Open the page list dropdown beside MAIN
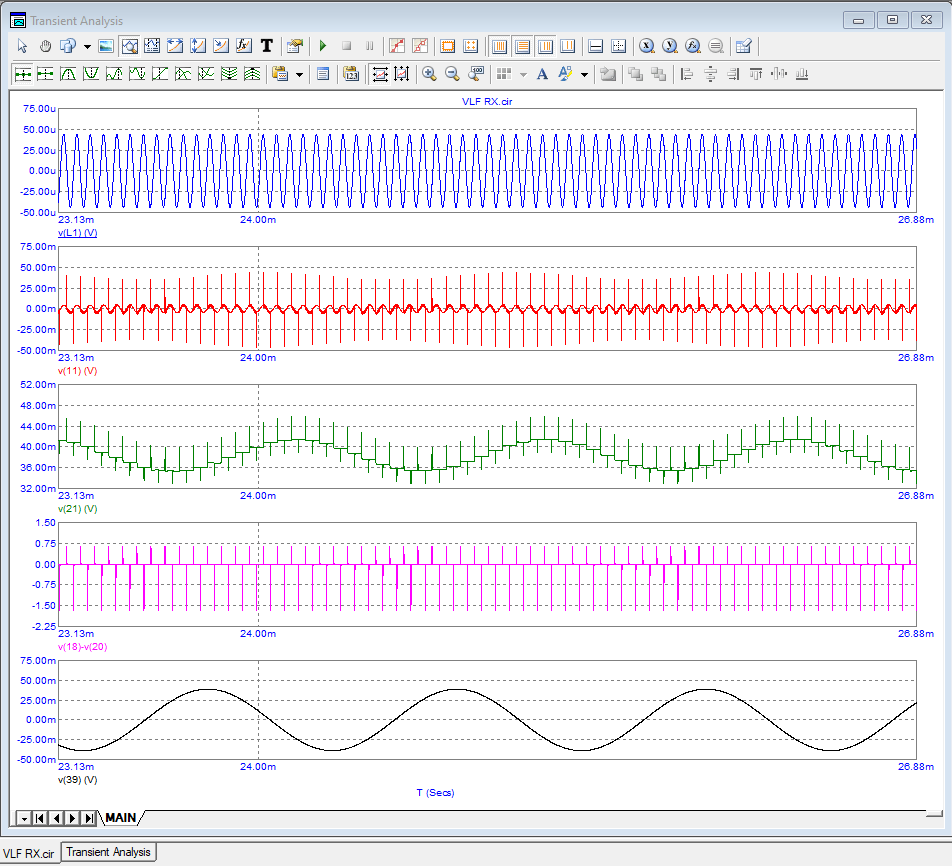 point(24,818)
